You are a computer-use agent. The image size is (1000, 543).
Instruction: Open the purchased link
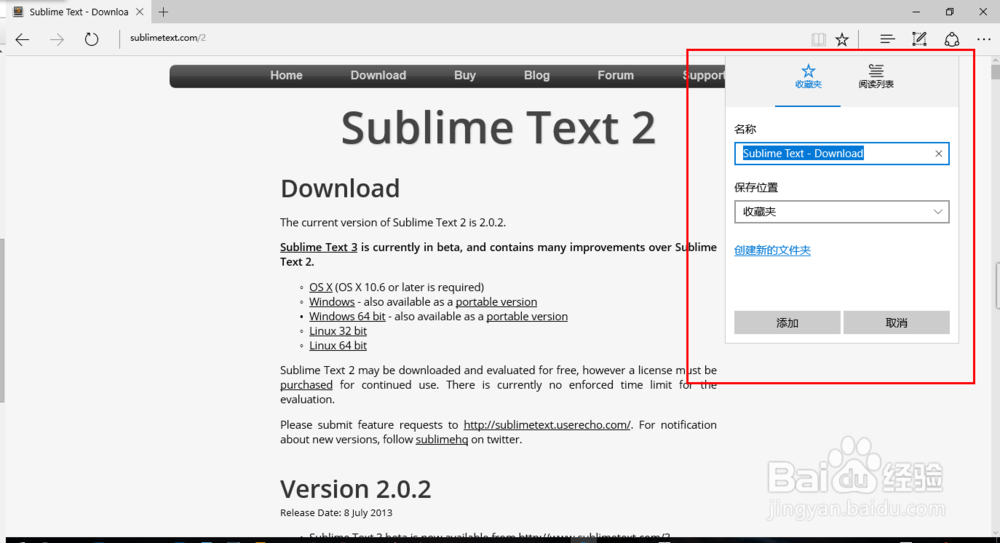coord(306,385)
